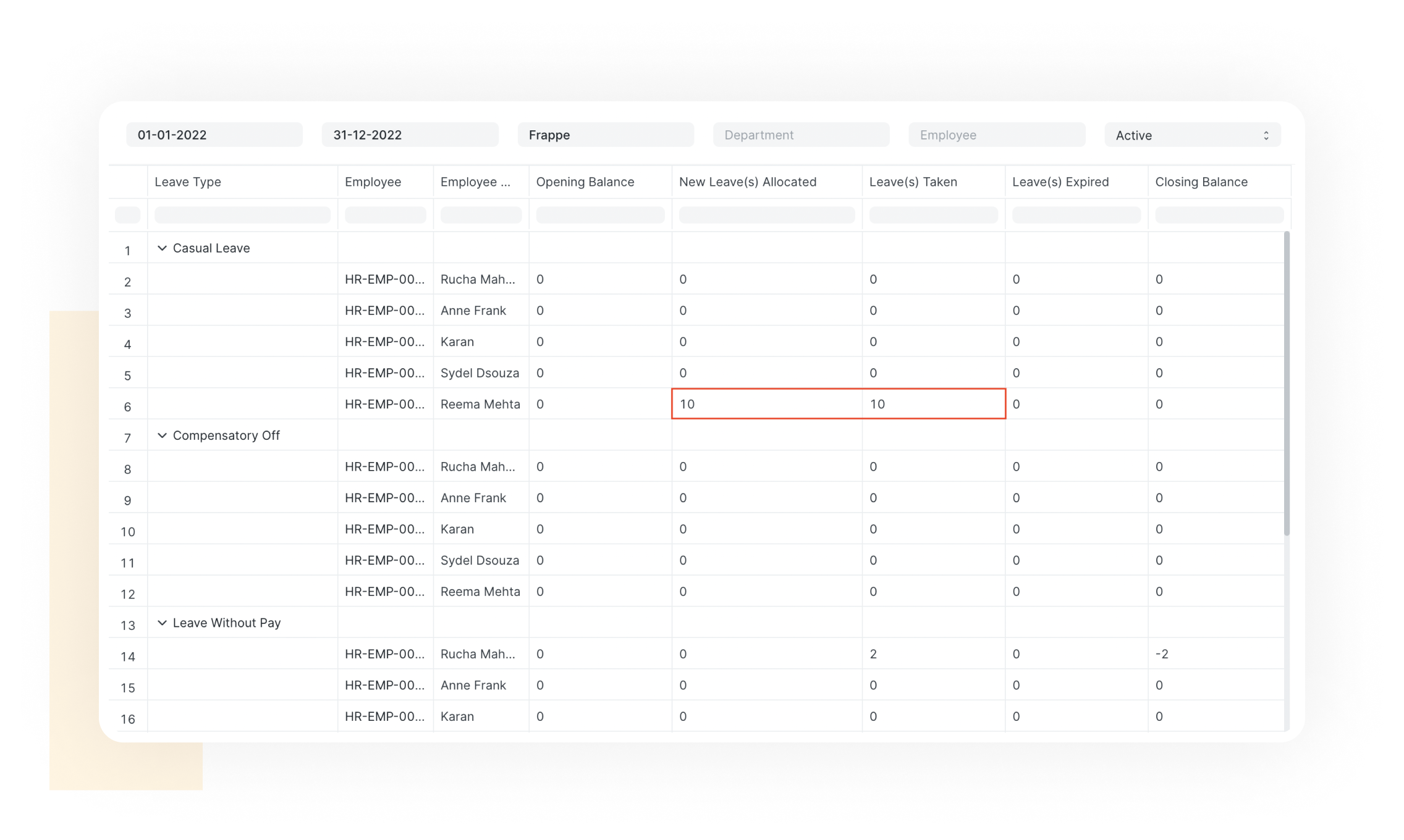Select Reema Mehta in row 12

point(481,592)
